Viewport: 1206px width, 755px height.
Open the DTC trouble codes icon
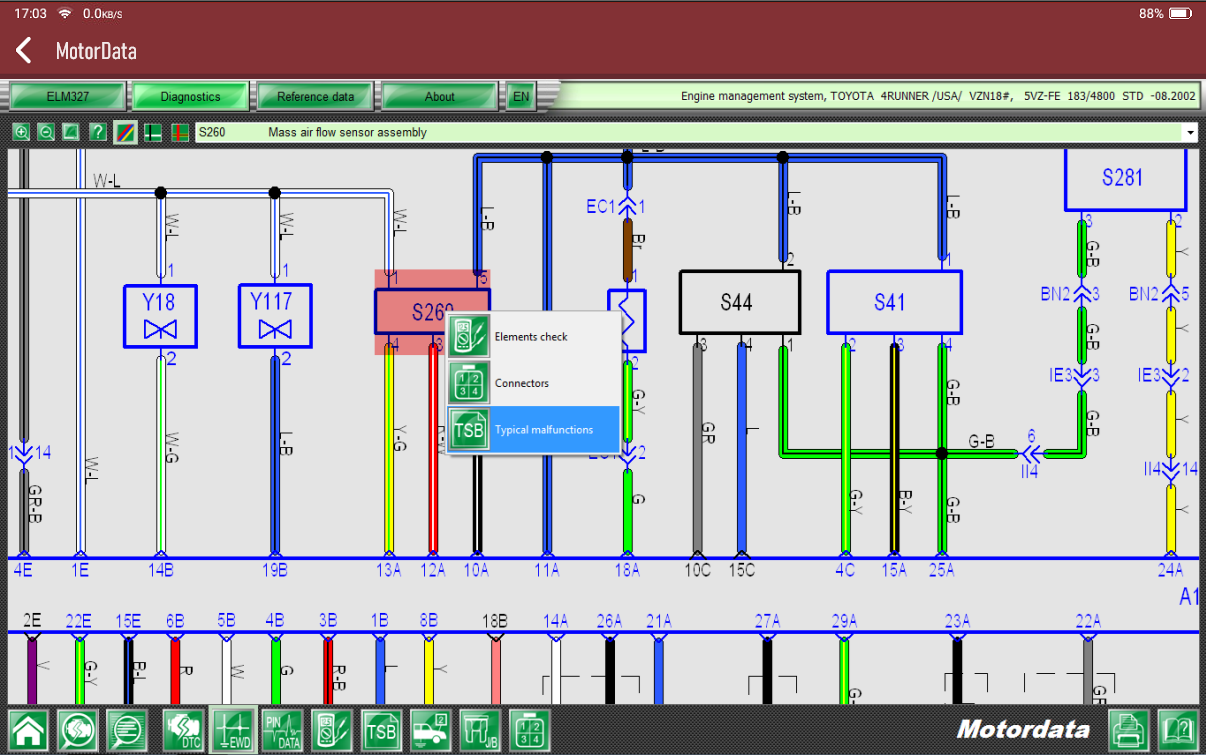pyautogui.click(x=182, y=730)
